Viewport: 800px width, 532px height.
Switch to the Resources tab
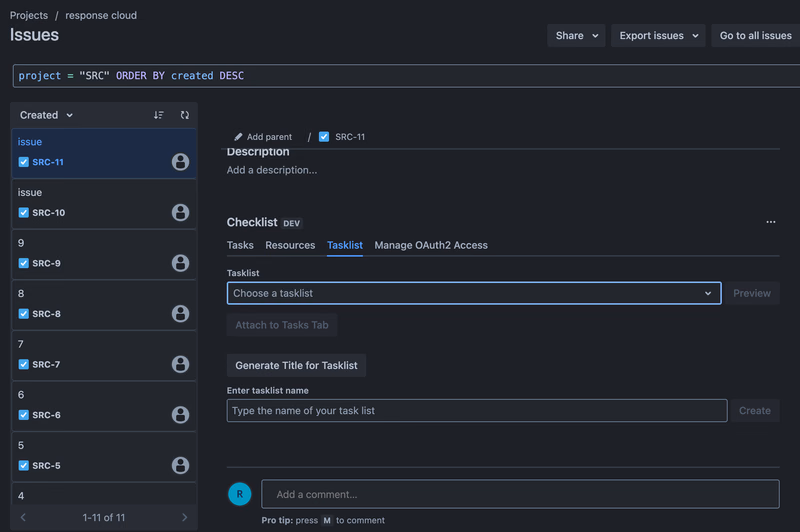(x=290, y=245)
